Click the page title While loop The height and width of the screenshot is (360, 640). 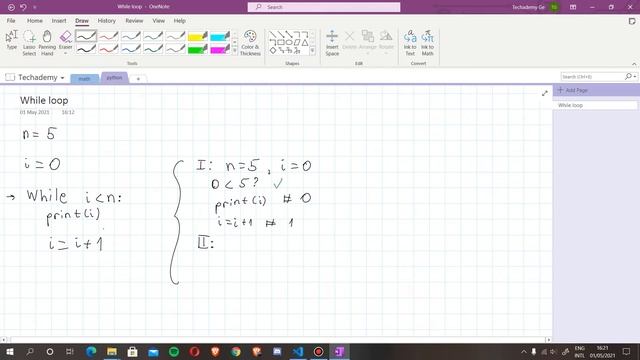coord(44,100)
